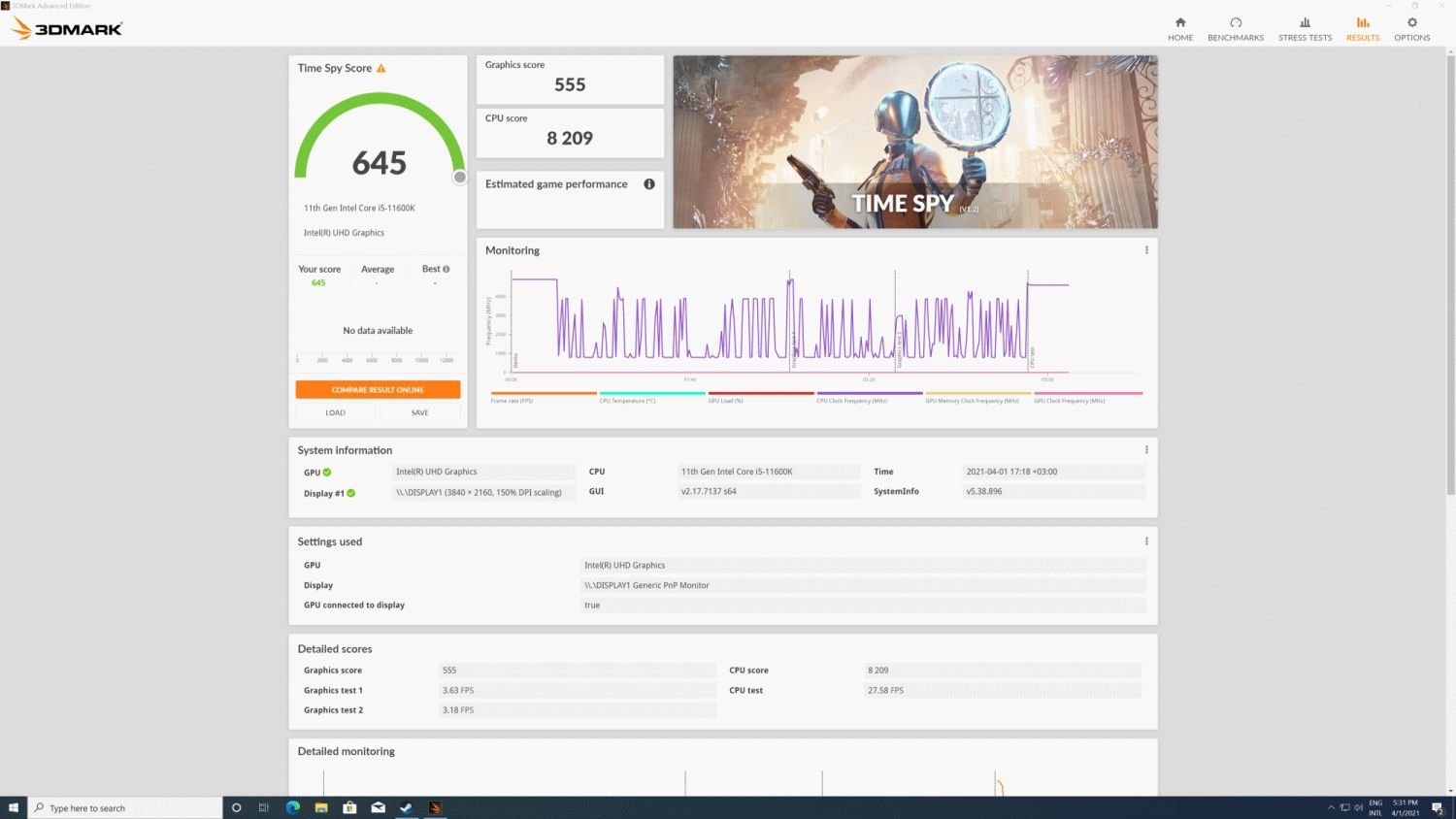Click the 3DMark taskbar icon
Image resolution: width=1456 pixels, height=819 pixels.
[x=435, y=807]
